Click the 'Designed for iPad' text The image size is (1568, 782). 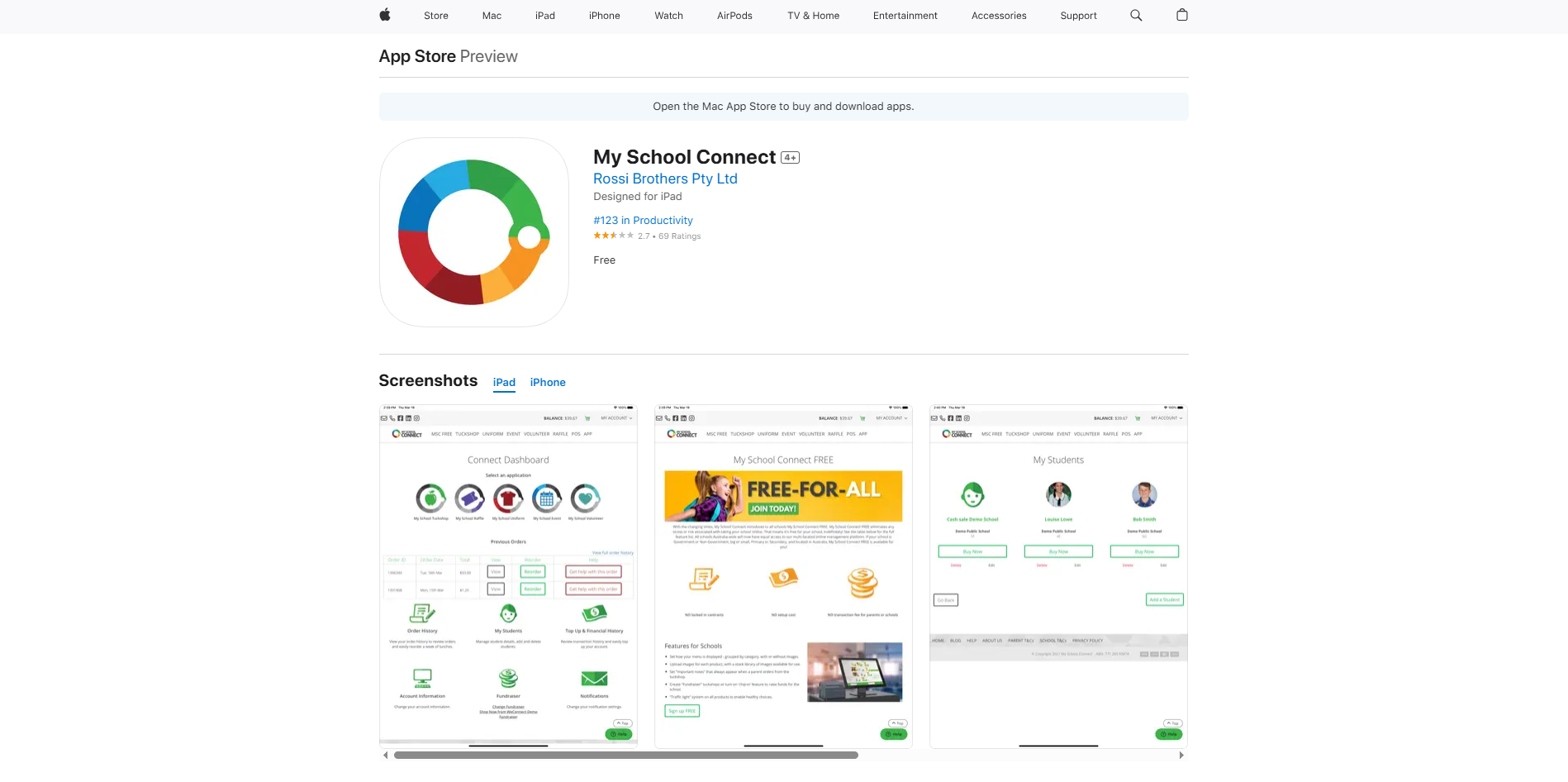click(x=638, y=197)
